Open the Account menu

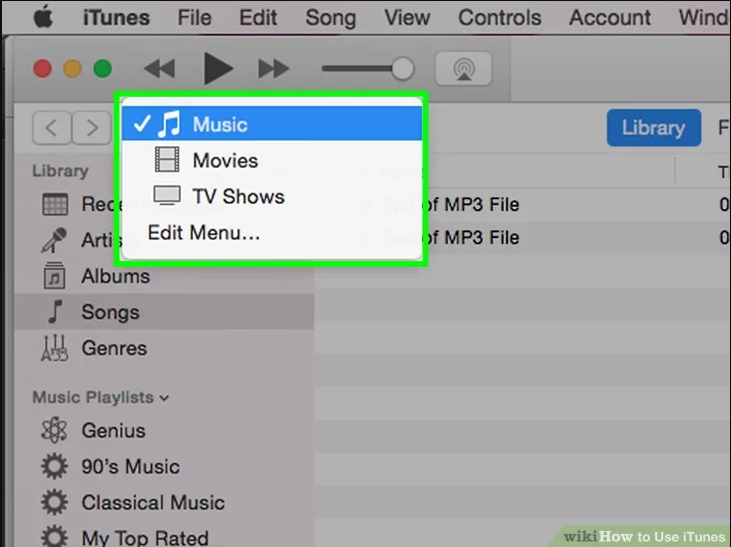[x=609, y=18]
